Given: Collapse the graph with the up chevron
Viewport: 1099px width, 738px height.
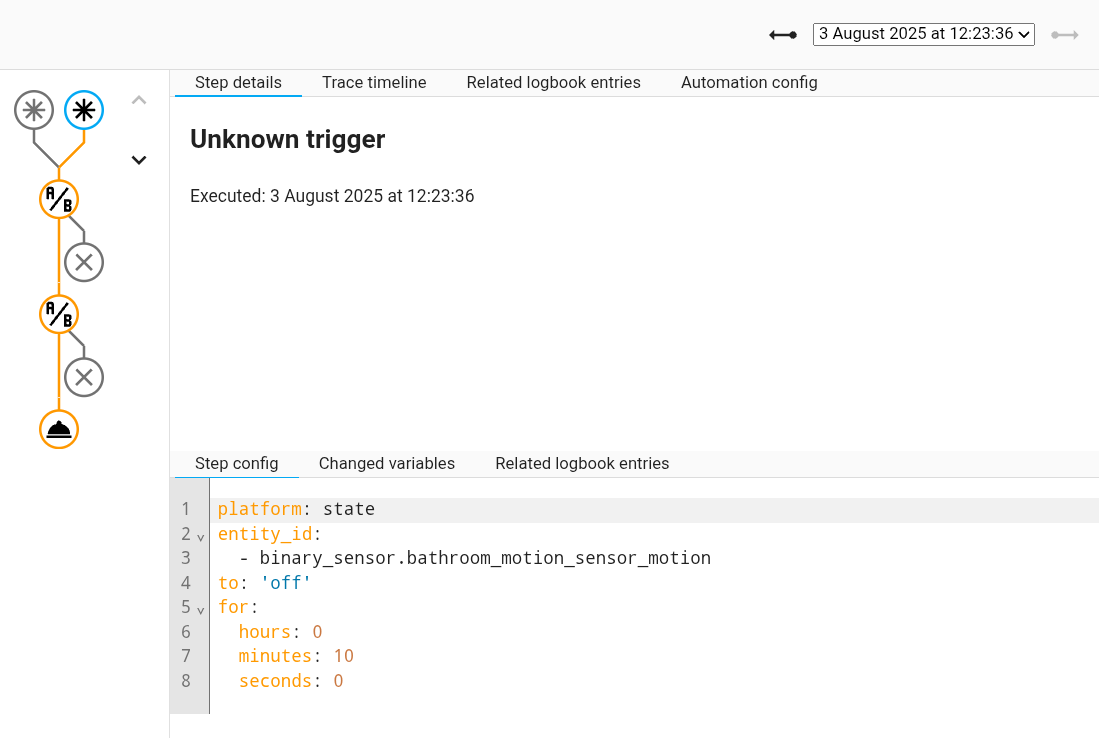Looking at the screenshot, I should click(139, 99).
